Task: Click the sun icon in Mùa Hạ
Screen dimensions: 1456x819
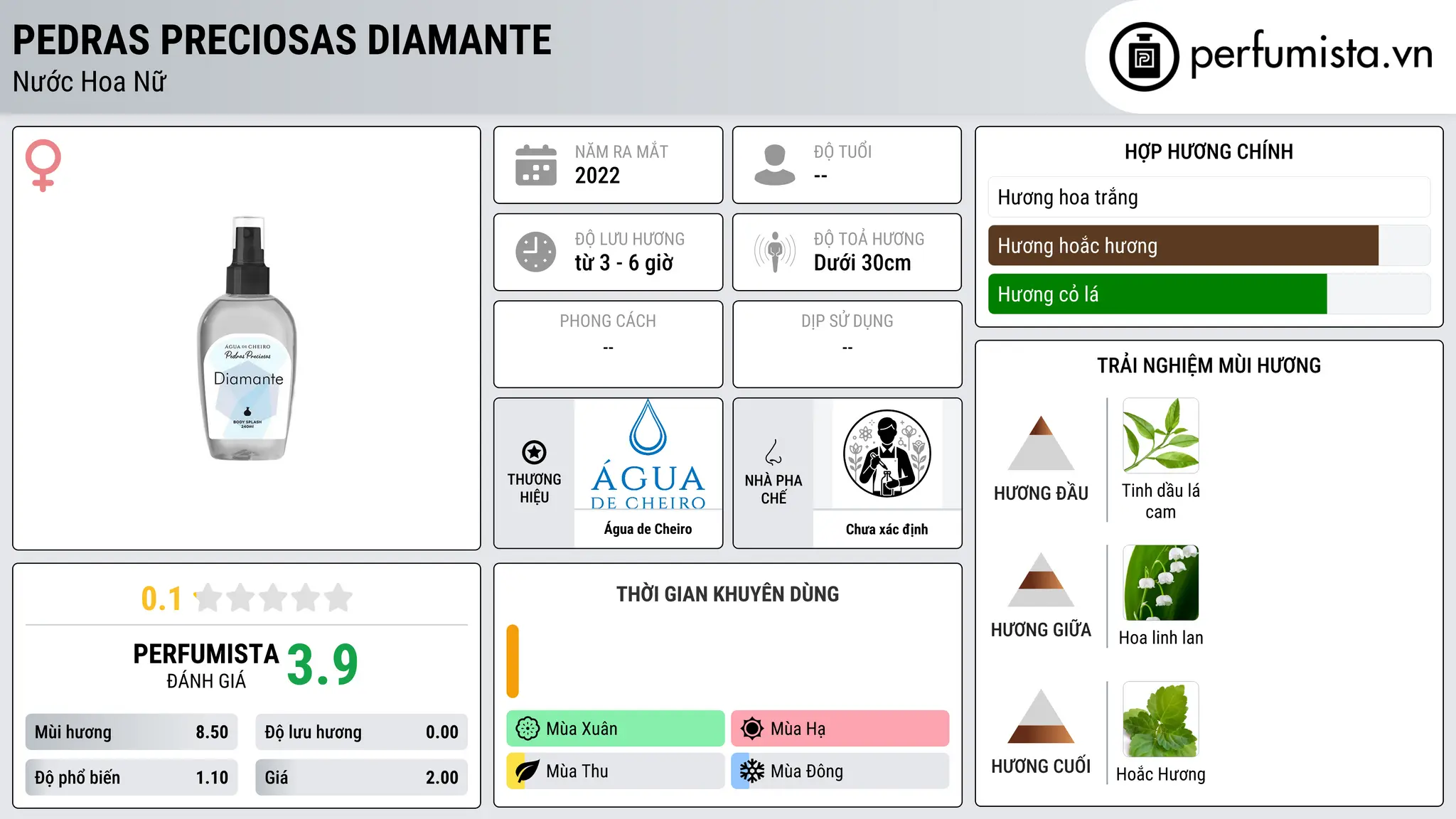Action: coord(752,729)
